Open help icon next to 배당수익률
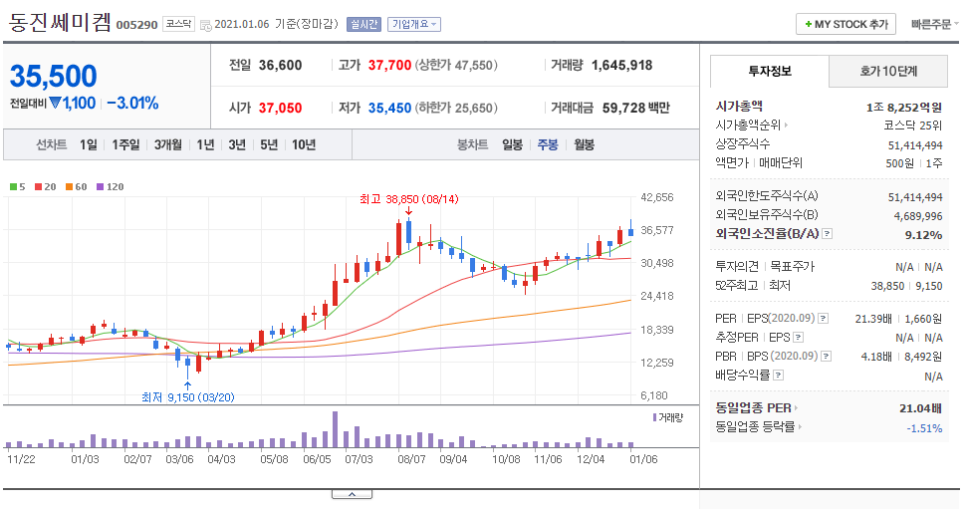 778,375
